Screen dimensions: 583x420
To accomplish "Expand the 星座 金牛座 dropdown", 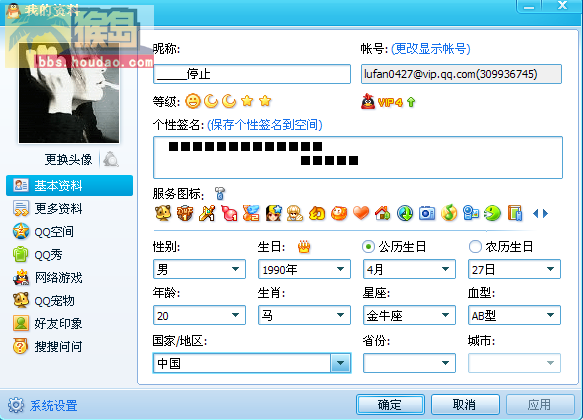I will point(409,315).
